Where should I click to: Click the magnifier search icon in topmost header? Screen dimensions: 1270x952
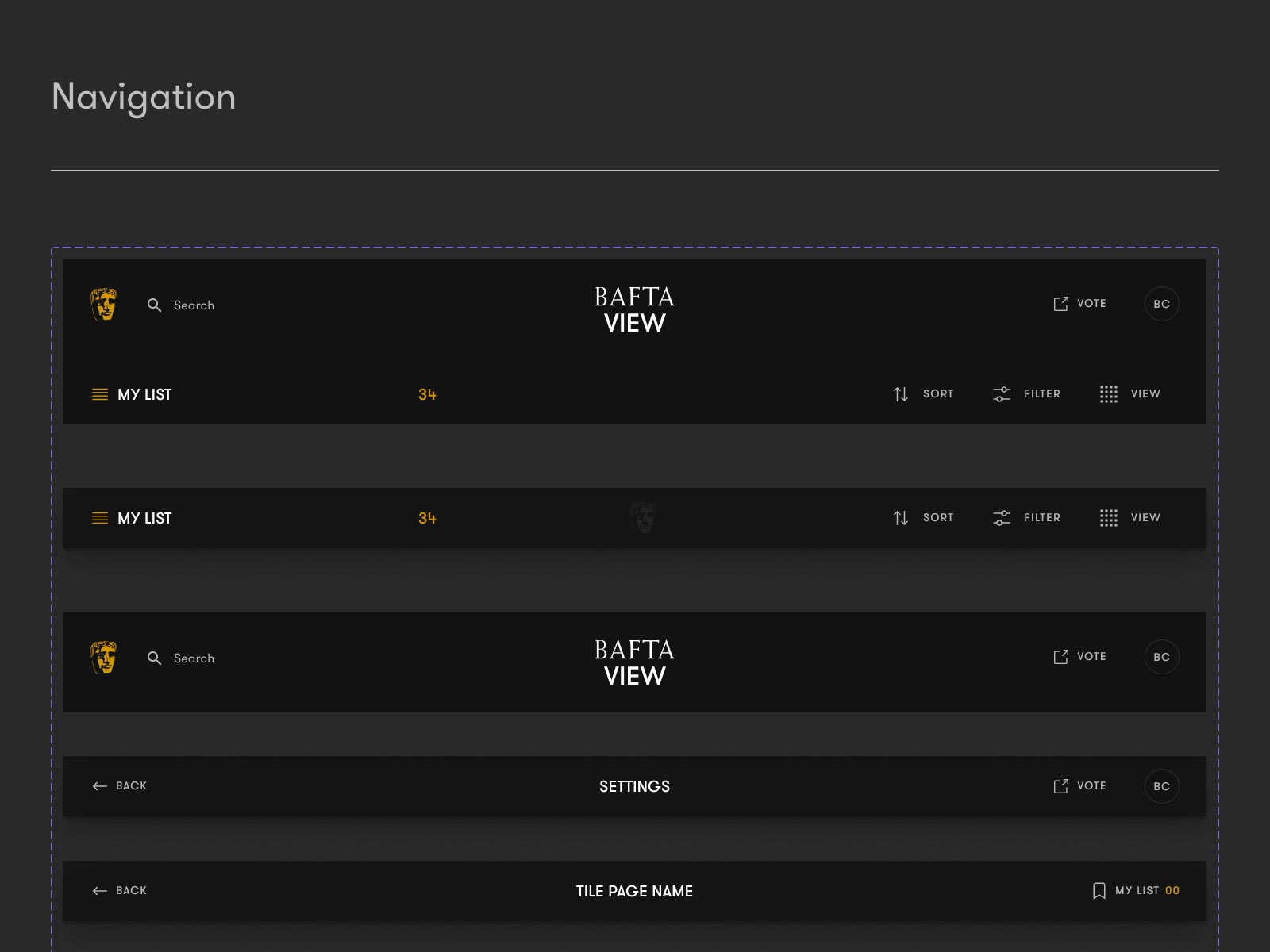(155, 305)
